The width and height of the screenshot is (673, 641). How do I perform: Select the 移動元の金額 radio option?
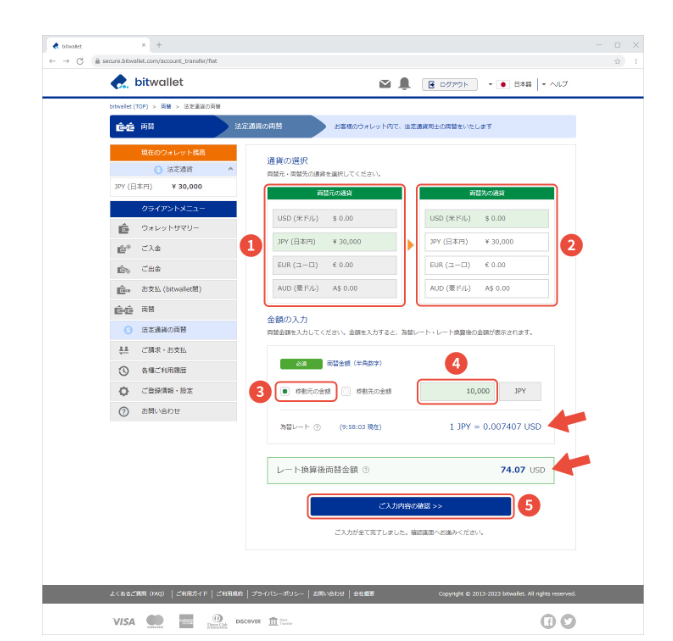[286, 391]
